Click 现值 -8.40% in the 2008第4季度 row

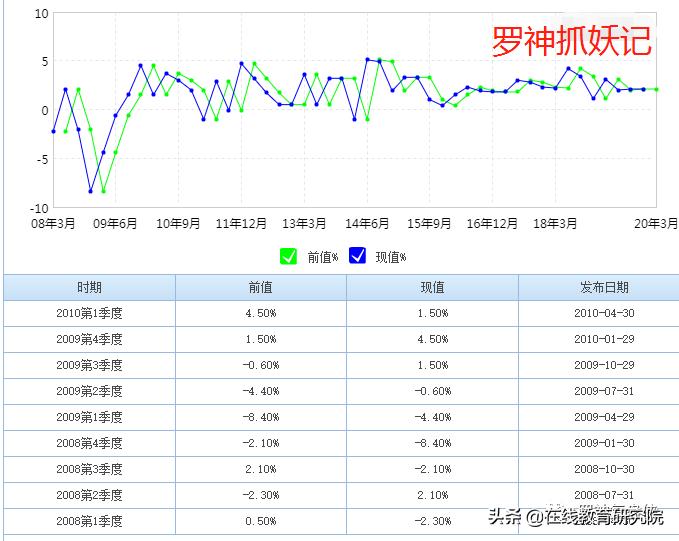[x=433, y=443]
